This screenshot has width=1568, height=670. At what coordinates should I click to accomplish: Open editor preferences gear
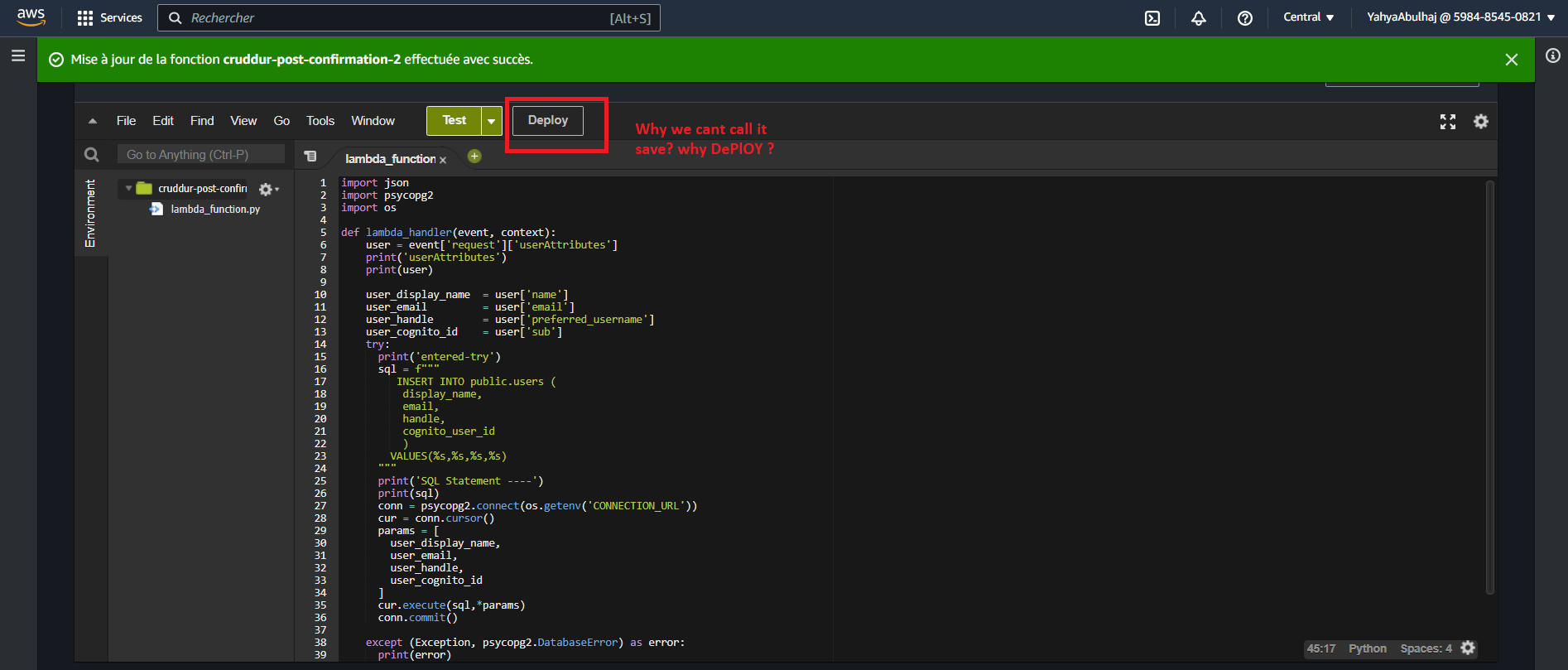tap(1481, 122)
